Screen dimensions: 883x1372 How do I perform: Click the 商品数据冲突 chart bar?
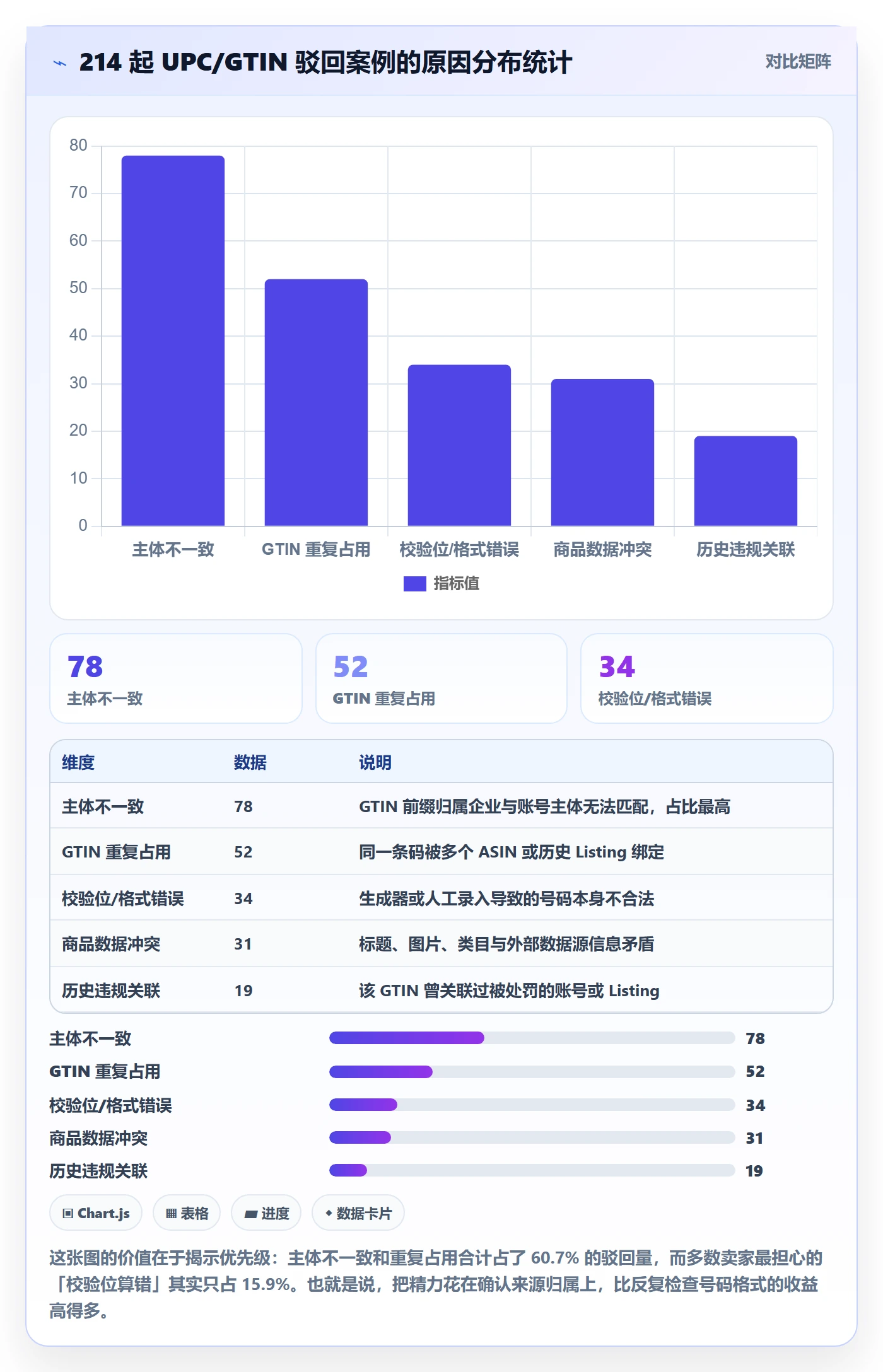click(602, 452)
